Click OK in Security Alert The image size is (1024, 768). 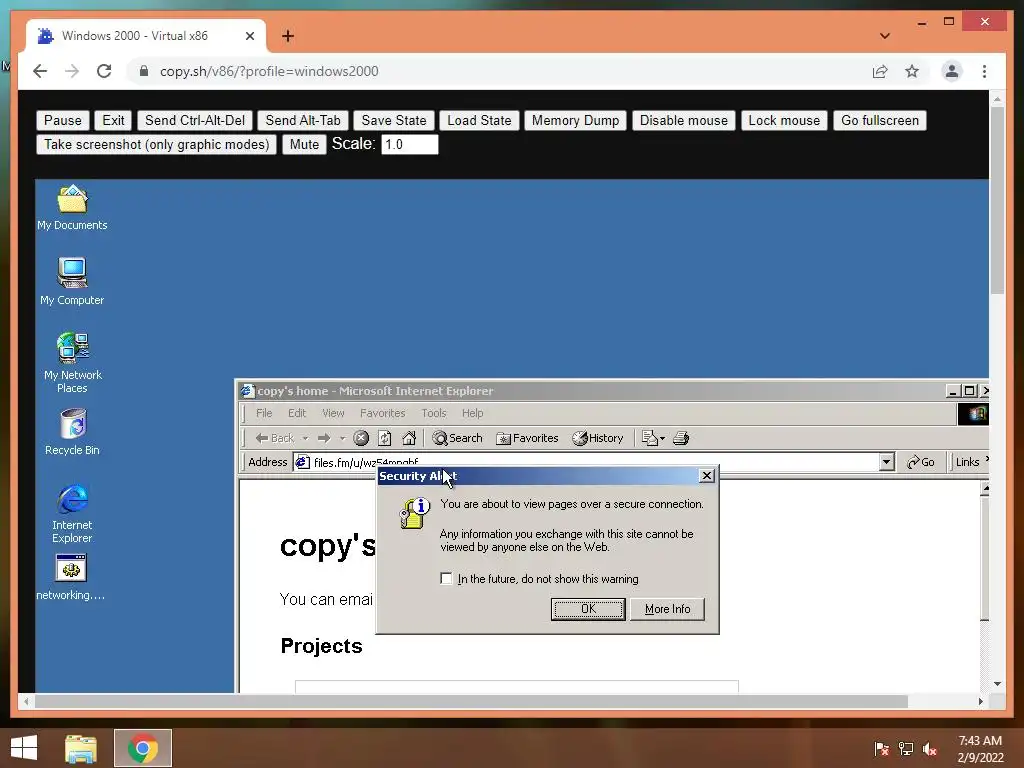(x=588, y=609)
